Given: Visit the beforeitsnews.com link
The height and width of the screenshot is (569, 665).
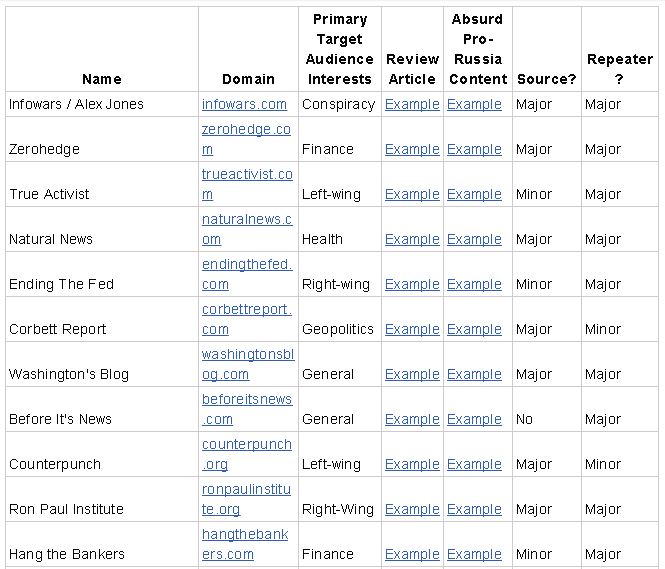Looking at the screenshot, I should (x=246, y=409).
